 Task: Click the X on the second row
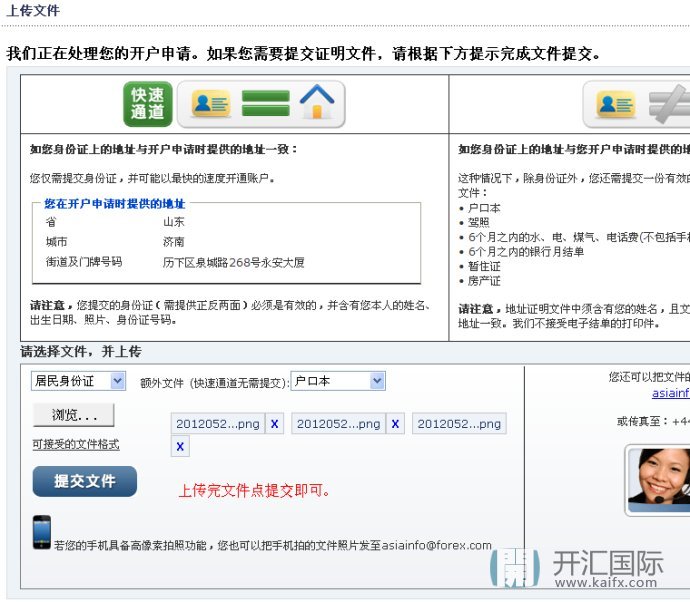click(x=180, y=447)
